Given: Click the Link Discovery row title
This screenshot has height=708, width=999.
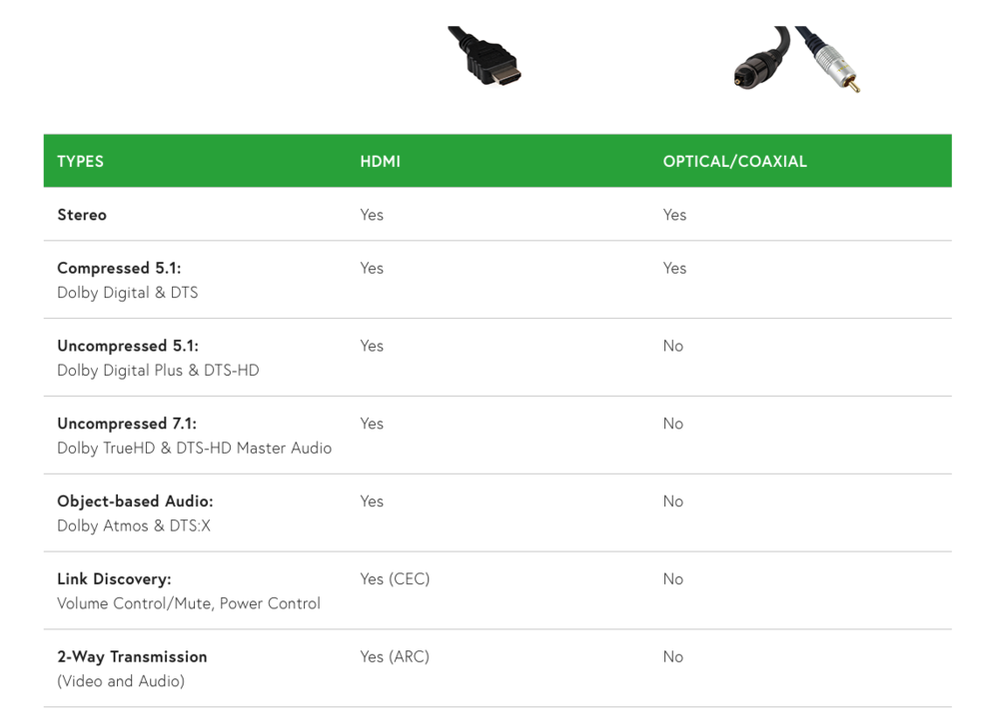Looking at the screenshot, I should pyautogui.click(x=114, y=580).
